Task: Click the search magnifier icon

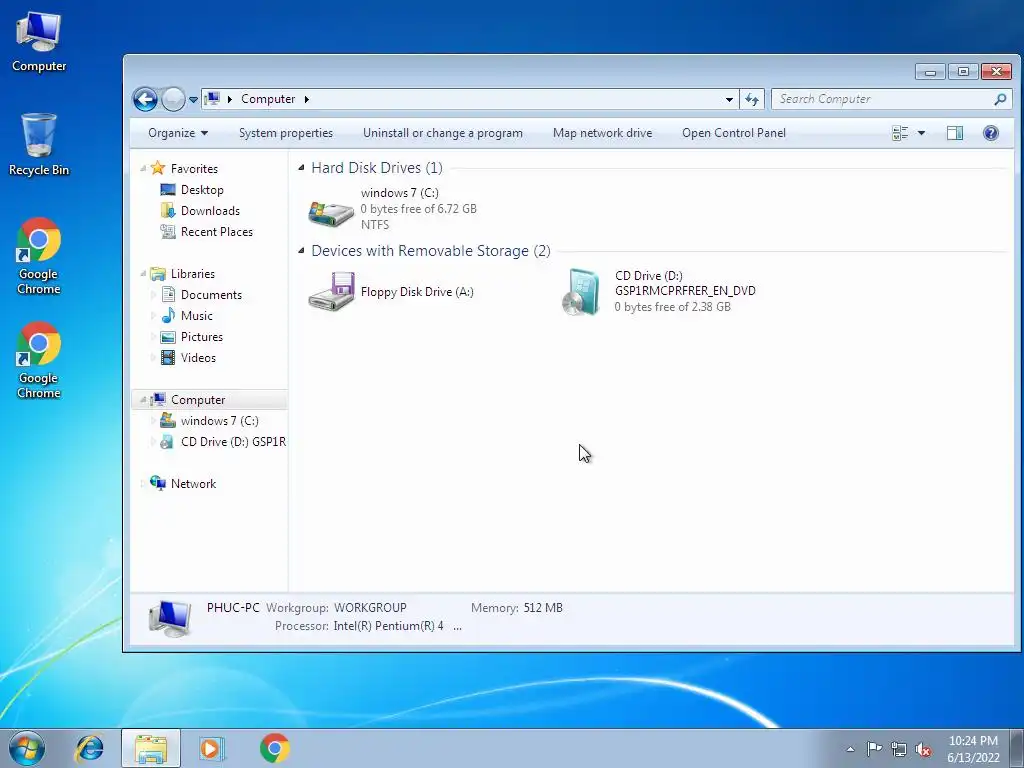Action: click(x=1000, y=99)
